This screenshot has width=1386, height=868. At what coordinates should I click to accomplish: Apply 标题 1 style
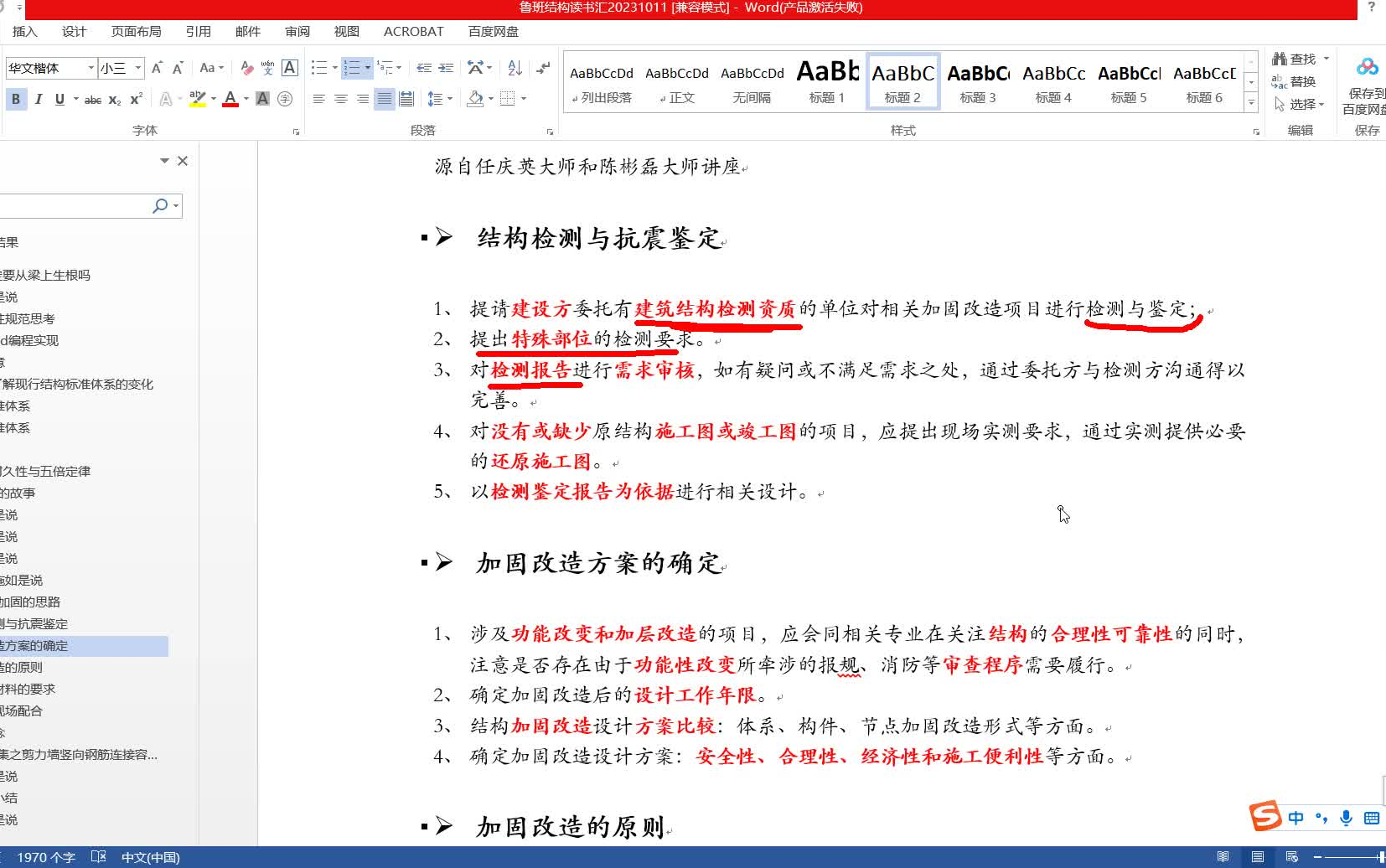click(x=827, y=81)
